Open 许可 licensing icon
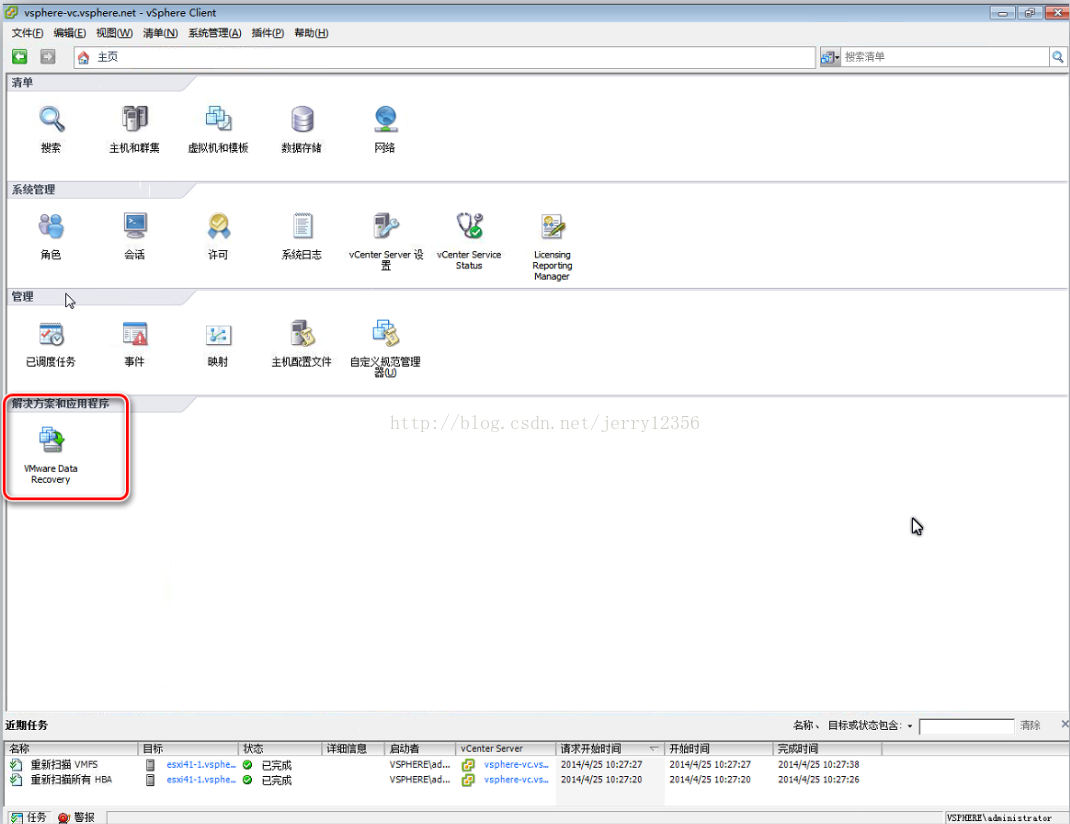Viewport: 1070px width, 824px height. pyautogui.click(x=218, y=226)
